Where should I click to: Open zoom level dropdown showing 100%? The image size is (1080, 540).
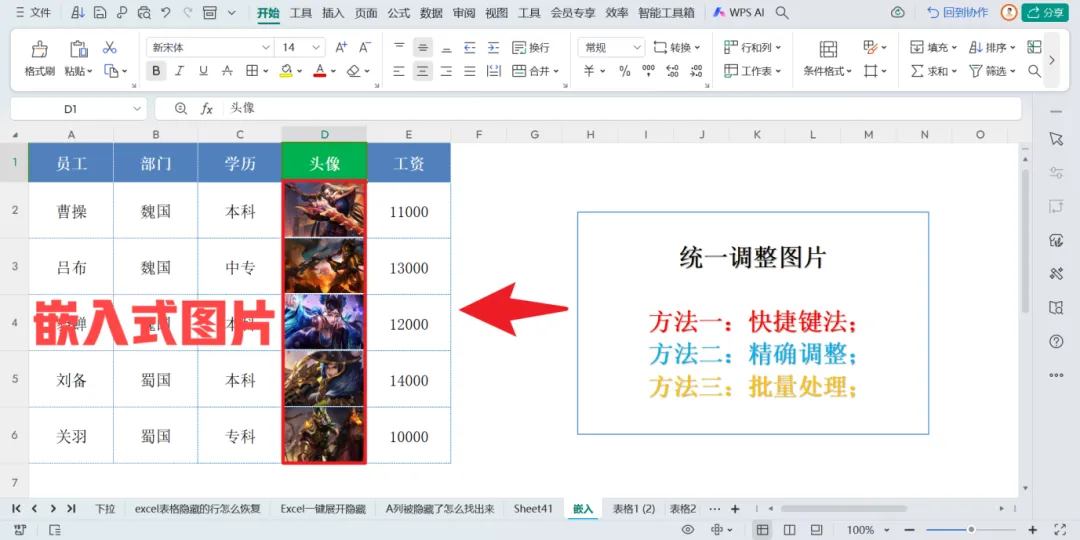pyautogui.click(x=867, y=530)
